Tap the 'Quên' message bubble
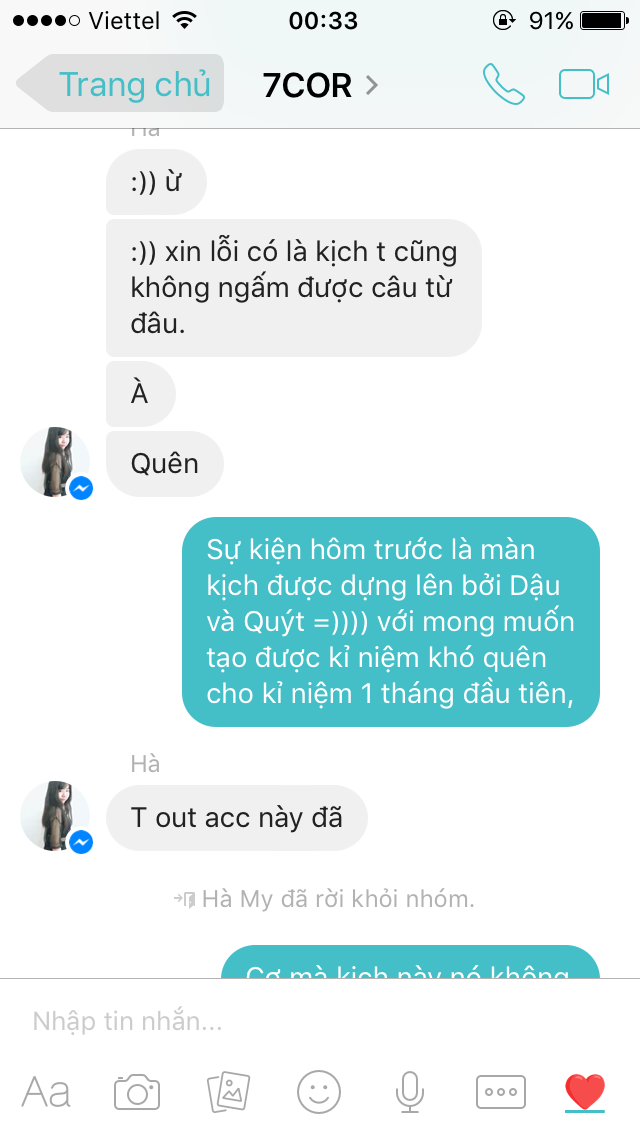640x1136 pixels. pos(165,464)
